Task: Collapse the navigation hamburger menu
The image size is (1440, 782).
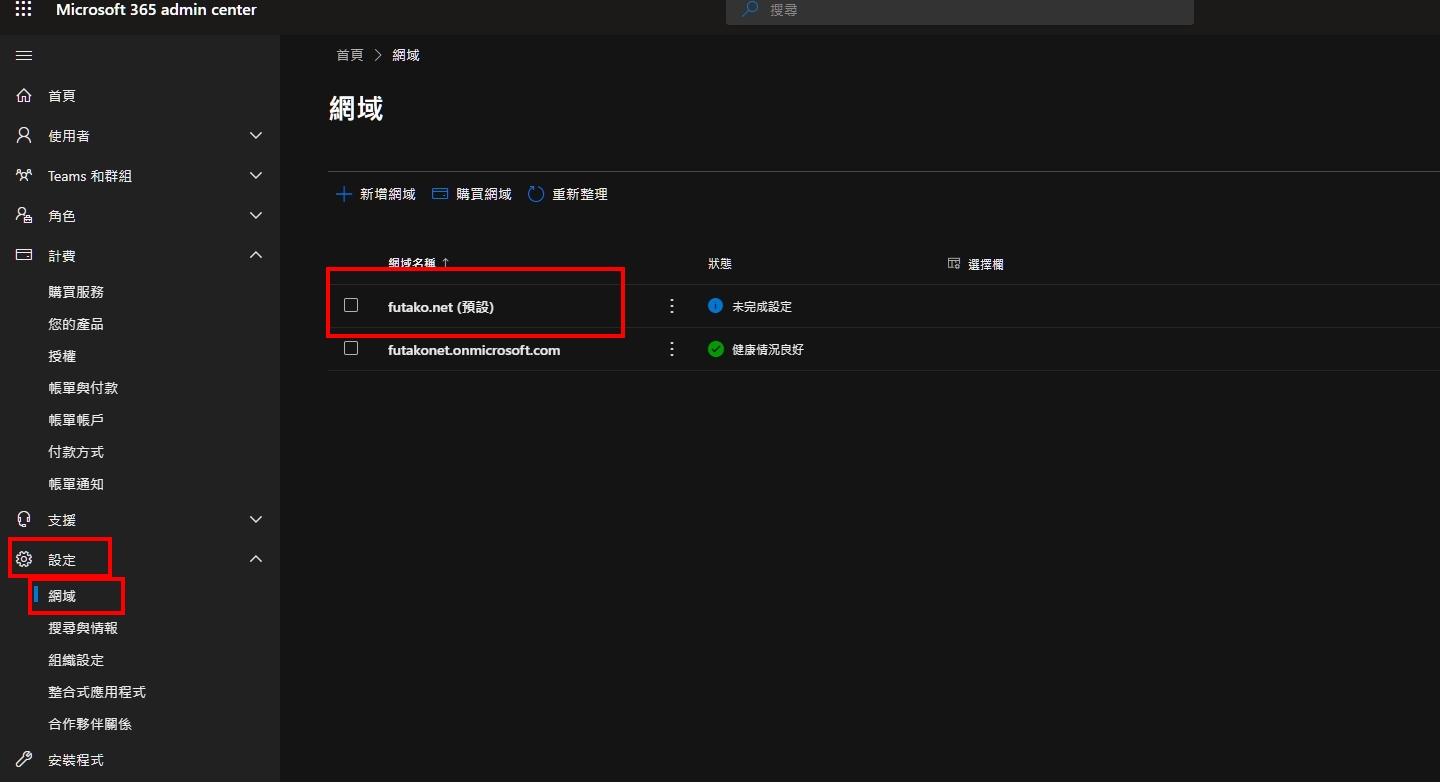Action: (x=24, y=56)
